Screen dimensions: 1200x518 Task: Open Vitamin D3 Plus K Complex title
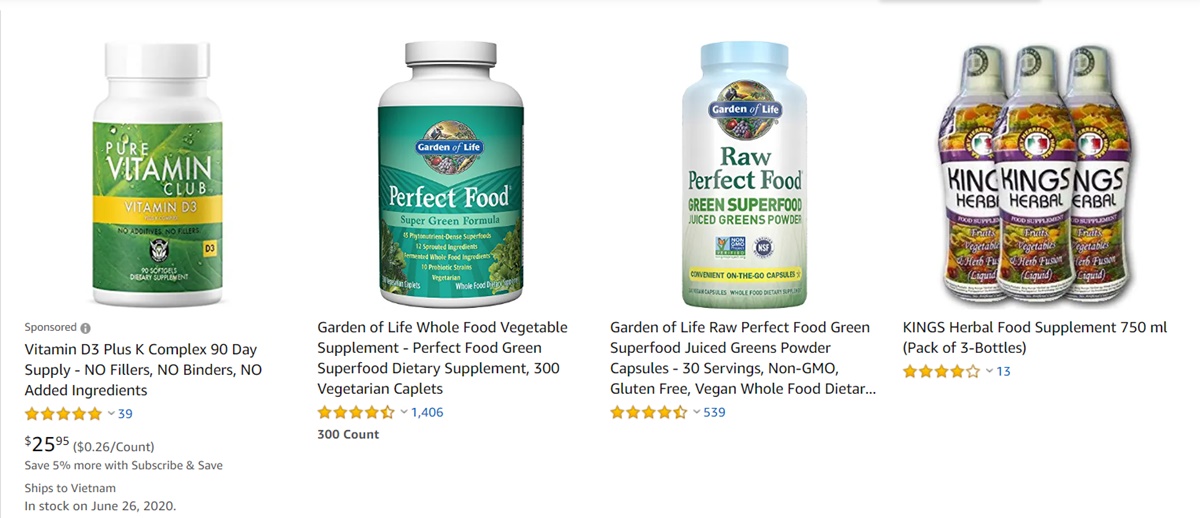tap(143, 370)
